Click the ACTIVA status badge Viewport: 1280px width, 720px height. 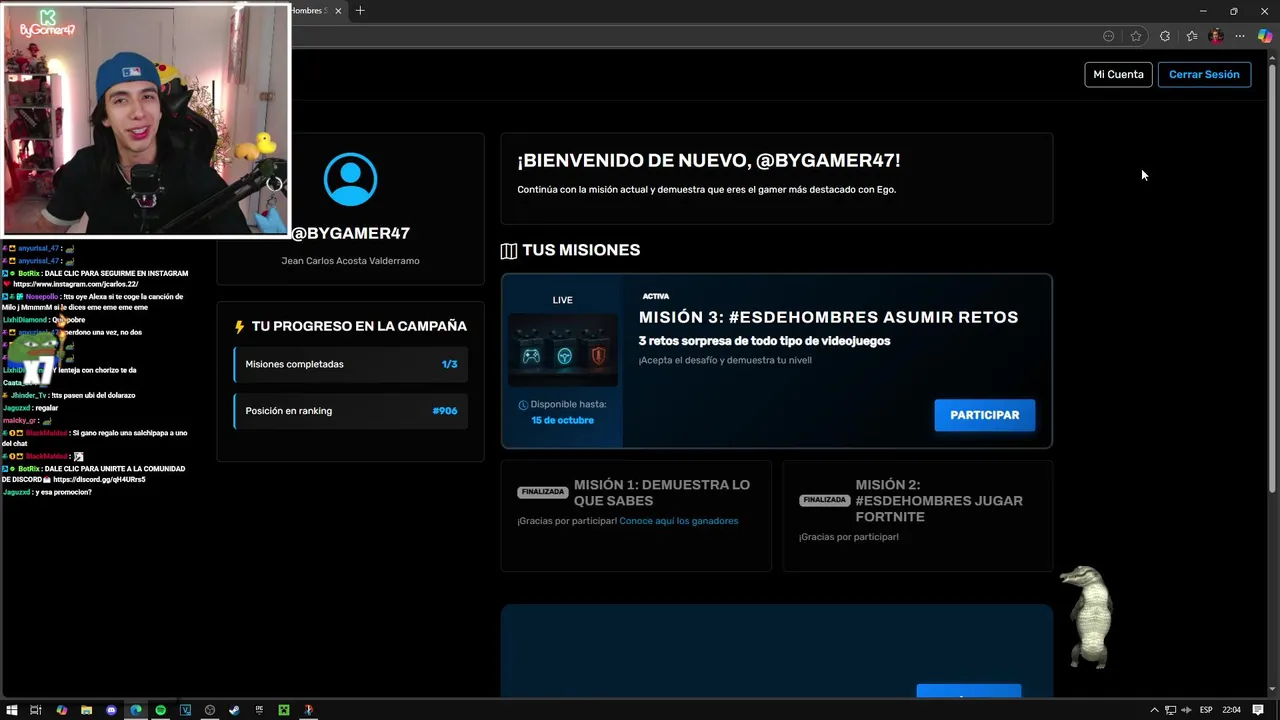(x=656, y=296)
